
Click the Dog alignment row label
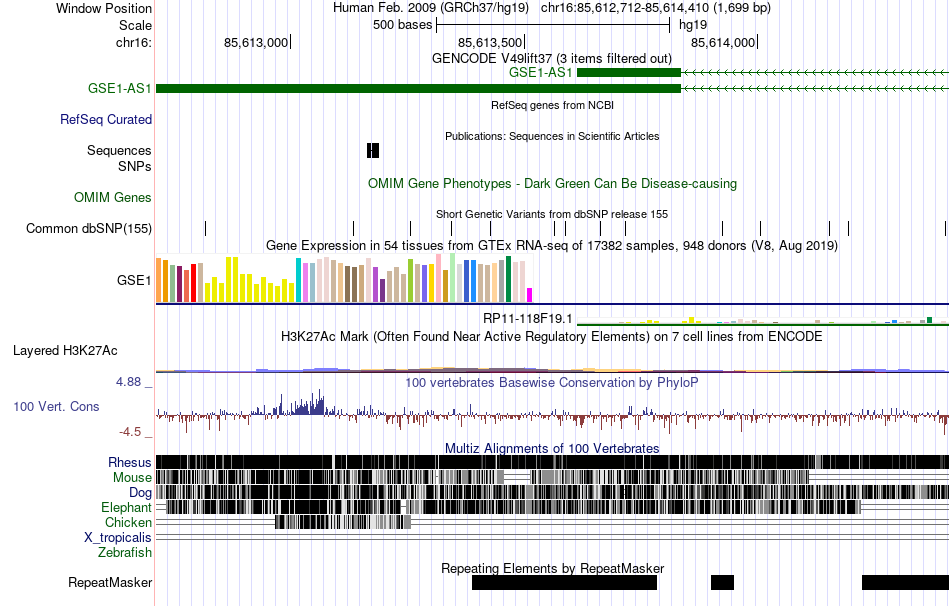140,493
